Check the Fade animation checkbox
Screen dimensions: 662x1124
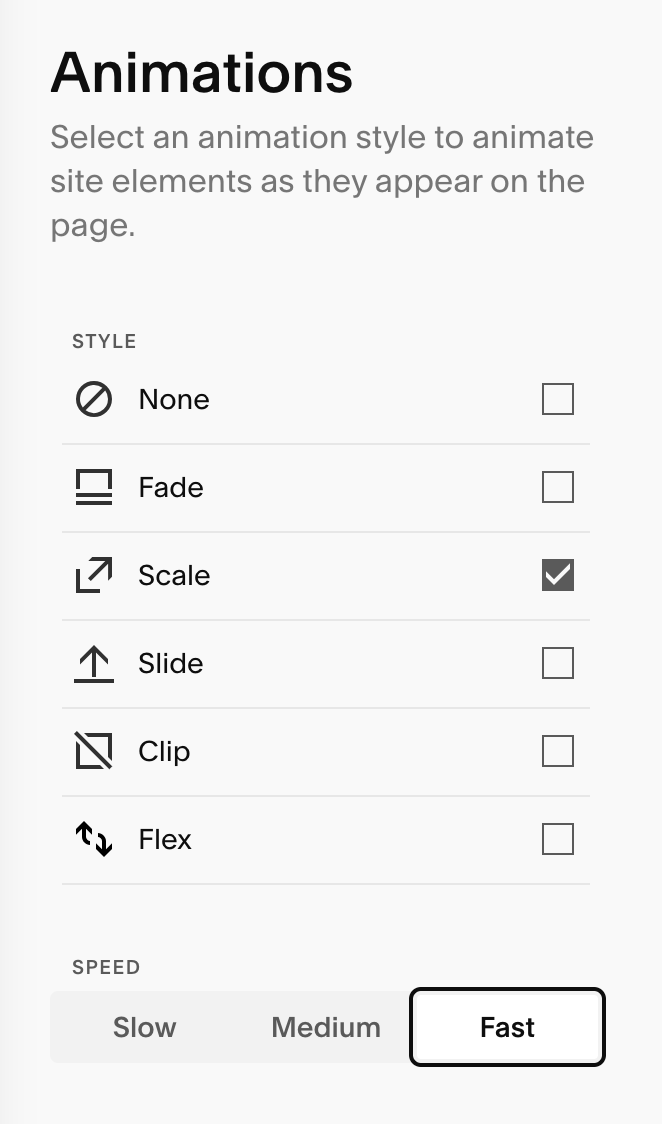click(558, 488)
